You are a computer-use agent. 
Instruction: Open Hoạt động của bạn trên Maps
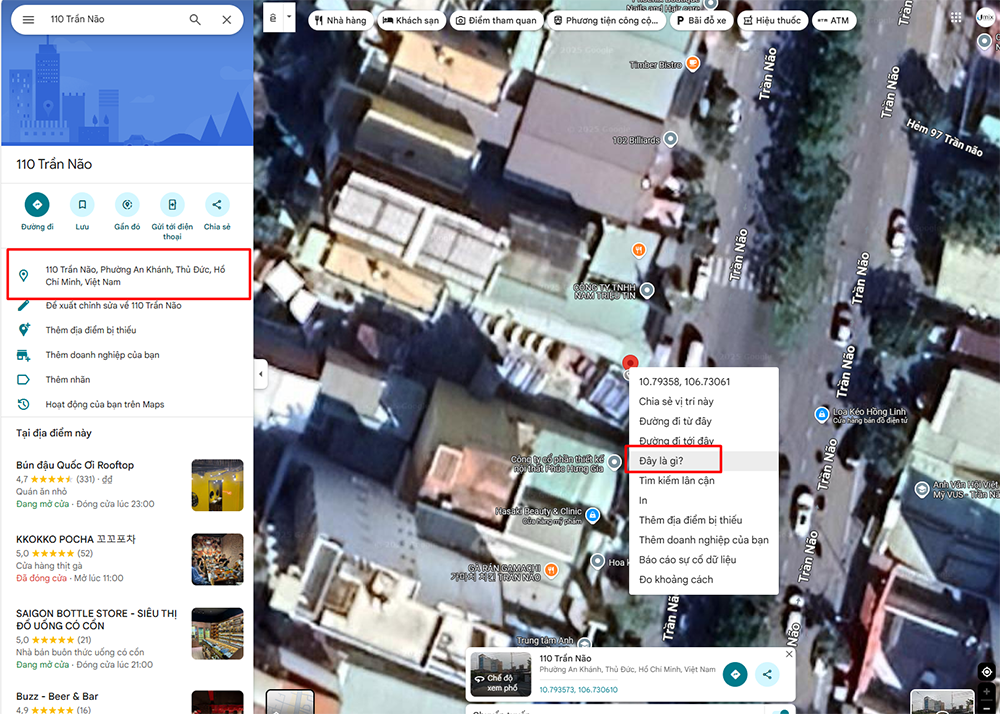[x=105, y=404]
